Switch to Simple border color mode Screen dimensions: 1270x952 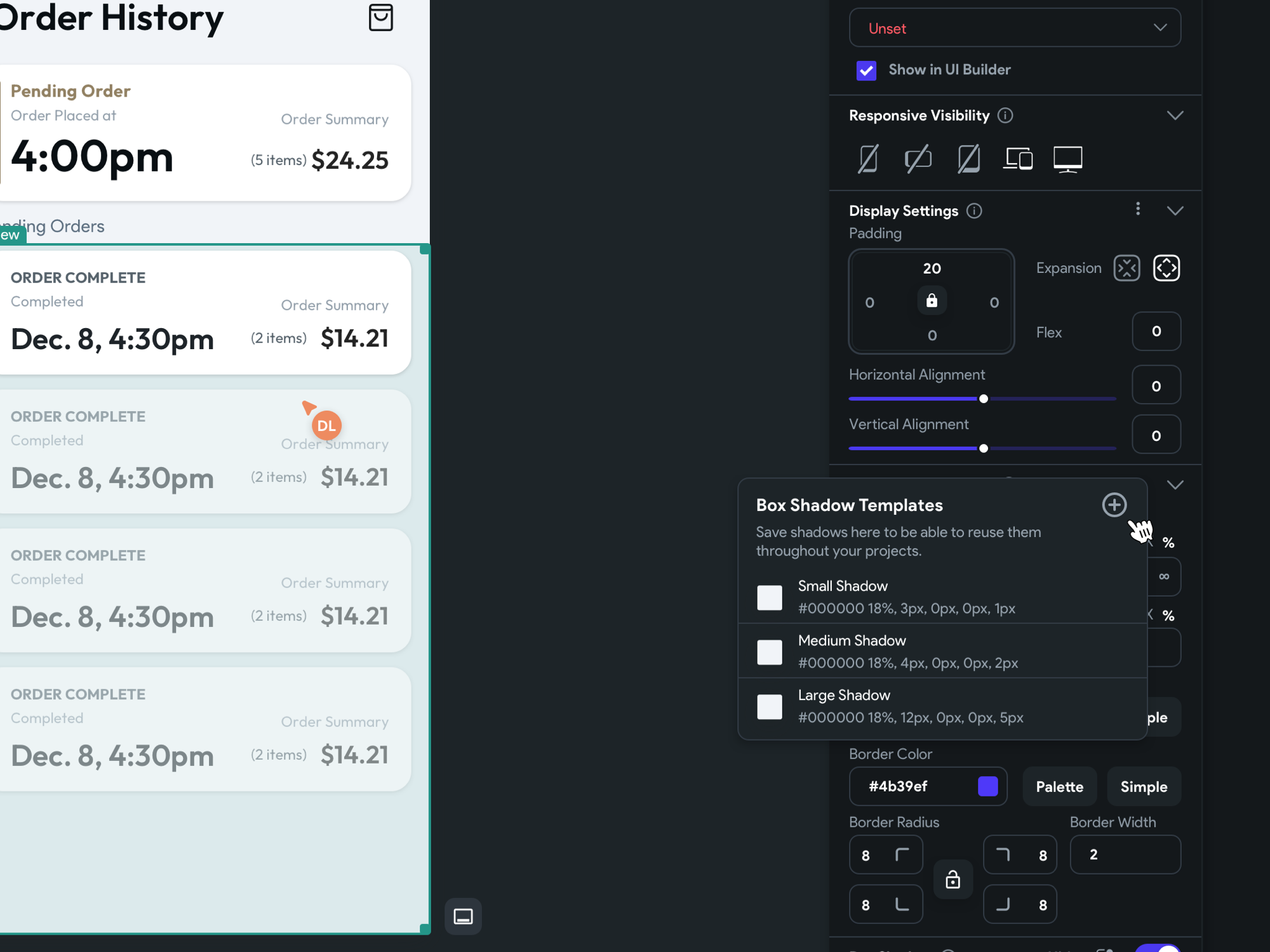[1144, 786]
